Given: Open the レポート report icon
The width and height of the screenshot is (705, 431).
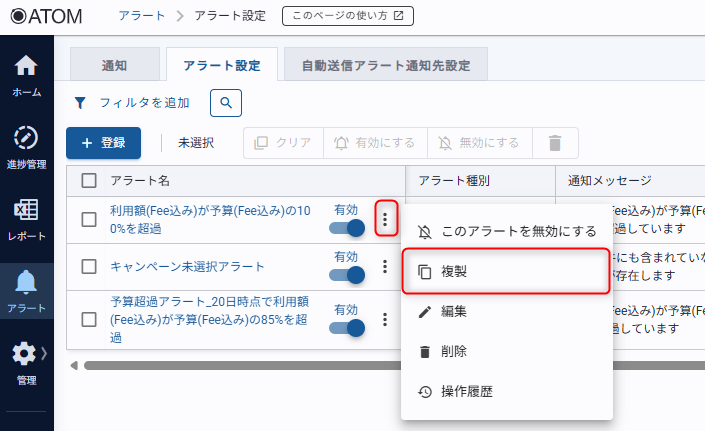Looking at the screenshot, I should (x=26, y=219).
